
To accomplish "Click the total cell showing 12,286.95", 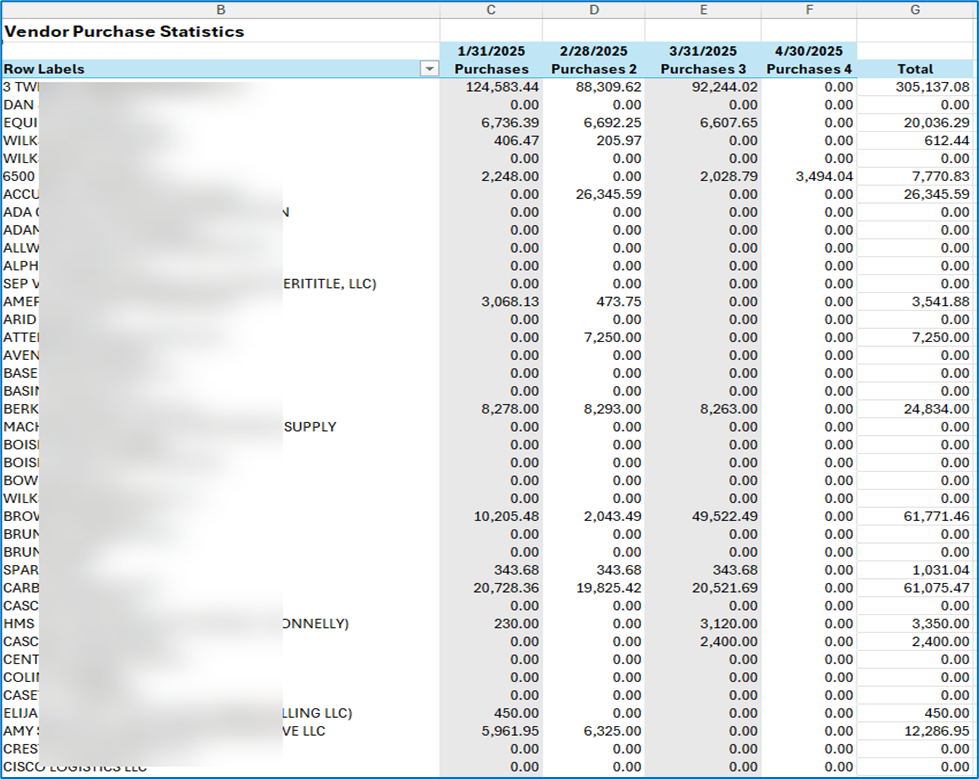I will click(929, 731).
